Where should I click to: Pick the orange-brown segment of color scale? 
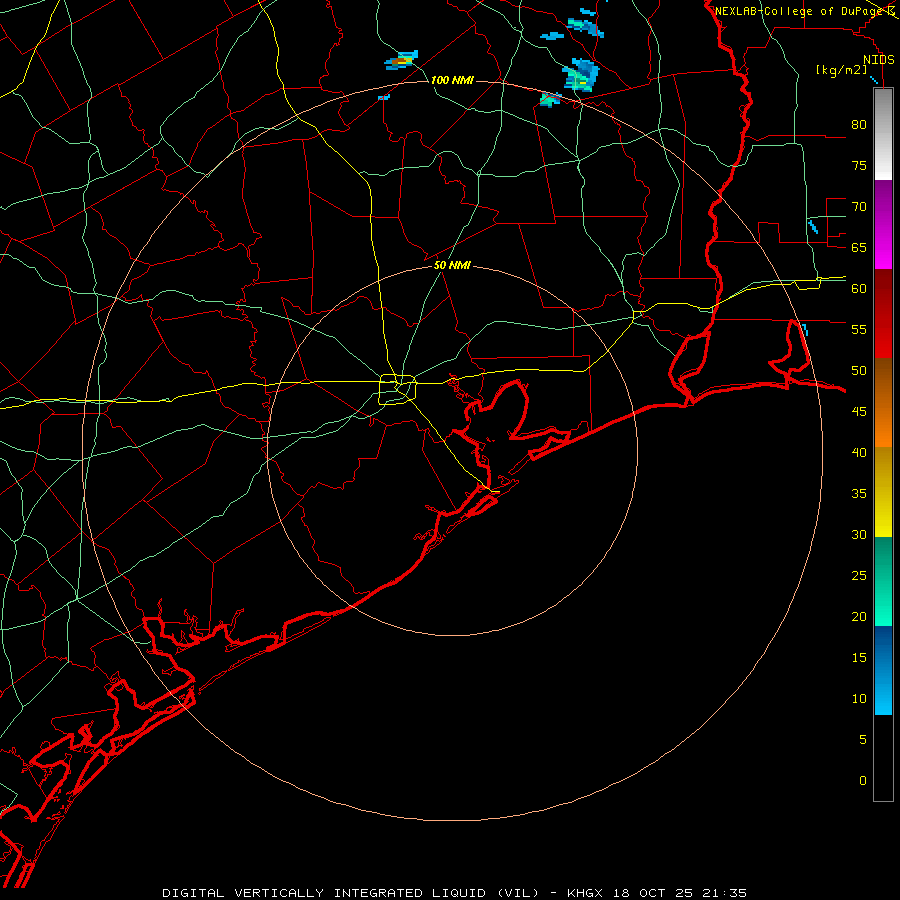point(883,402)
